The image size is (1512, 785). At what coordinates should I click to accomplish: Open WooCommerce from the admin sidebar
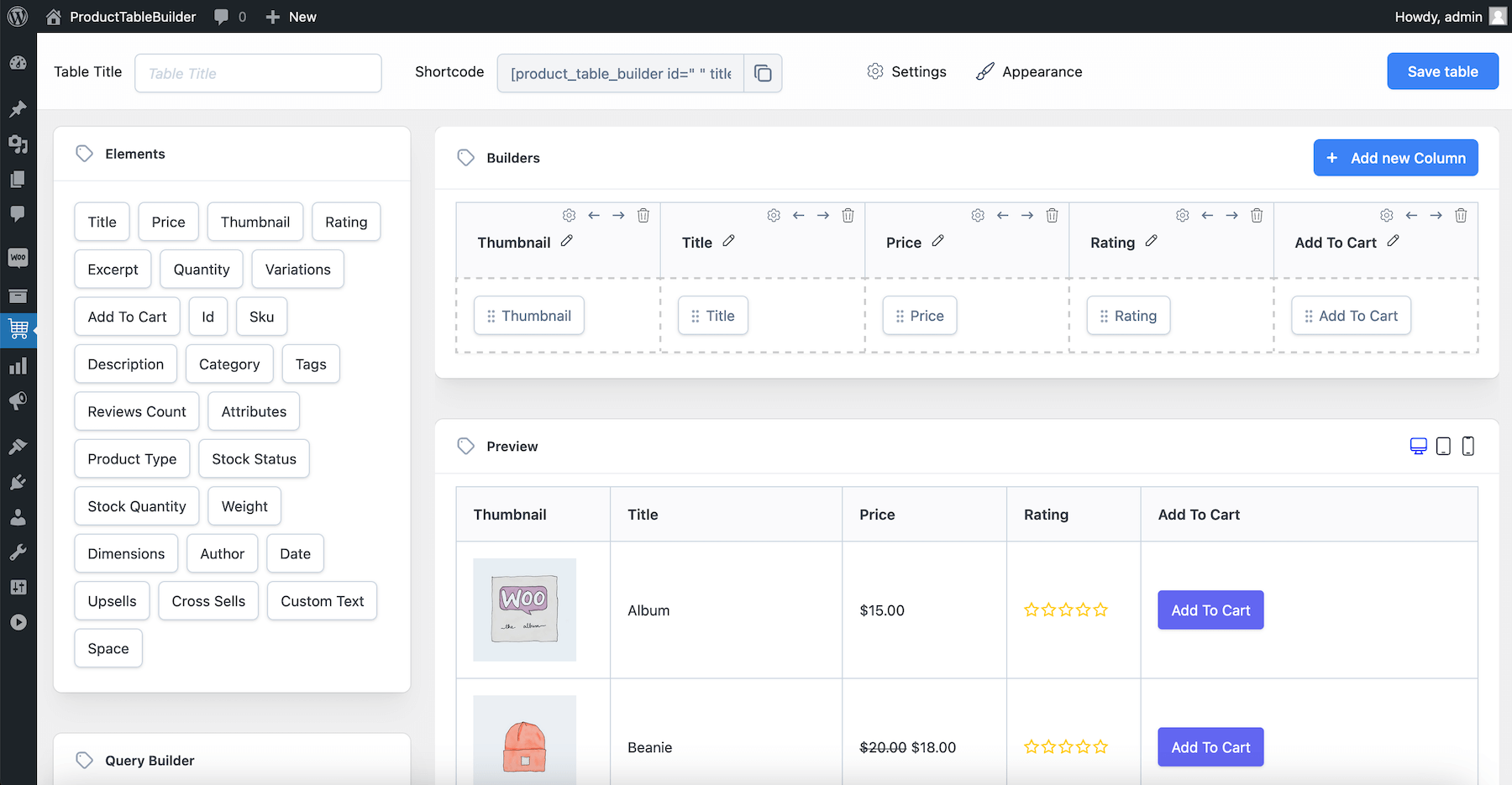[18, 258]
